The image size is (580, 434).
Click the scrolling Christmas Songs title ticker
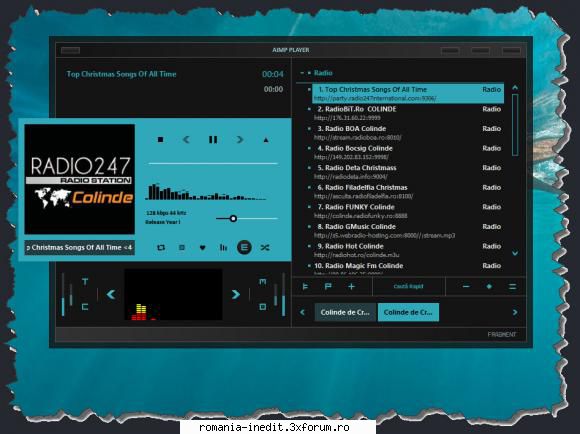coord(80,248)
